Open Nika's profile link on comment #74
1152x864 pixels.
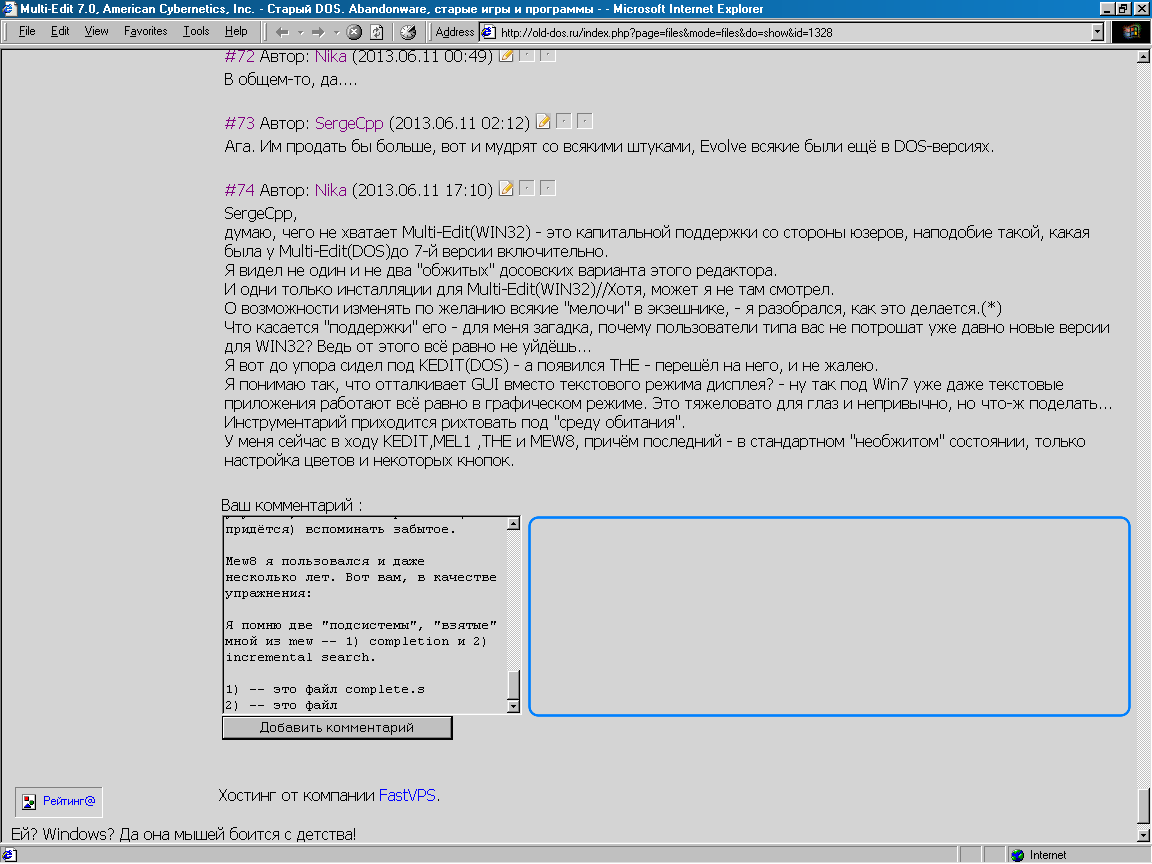[331, 190]
